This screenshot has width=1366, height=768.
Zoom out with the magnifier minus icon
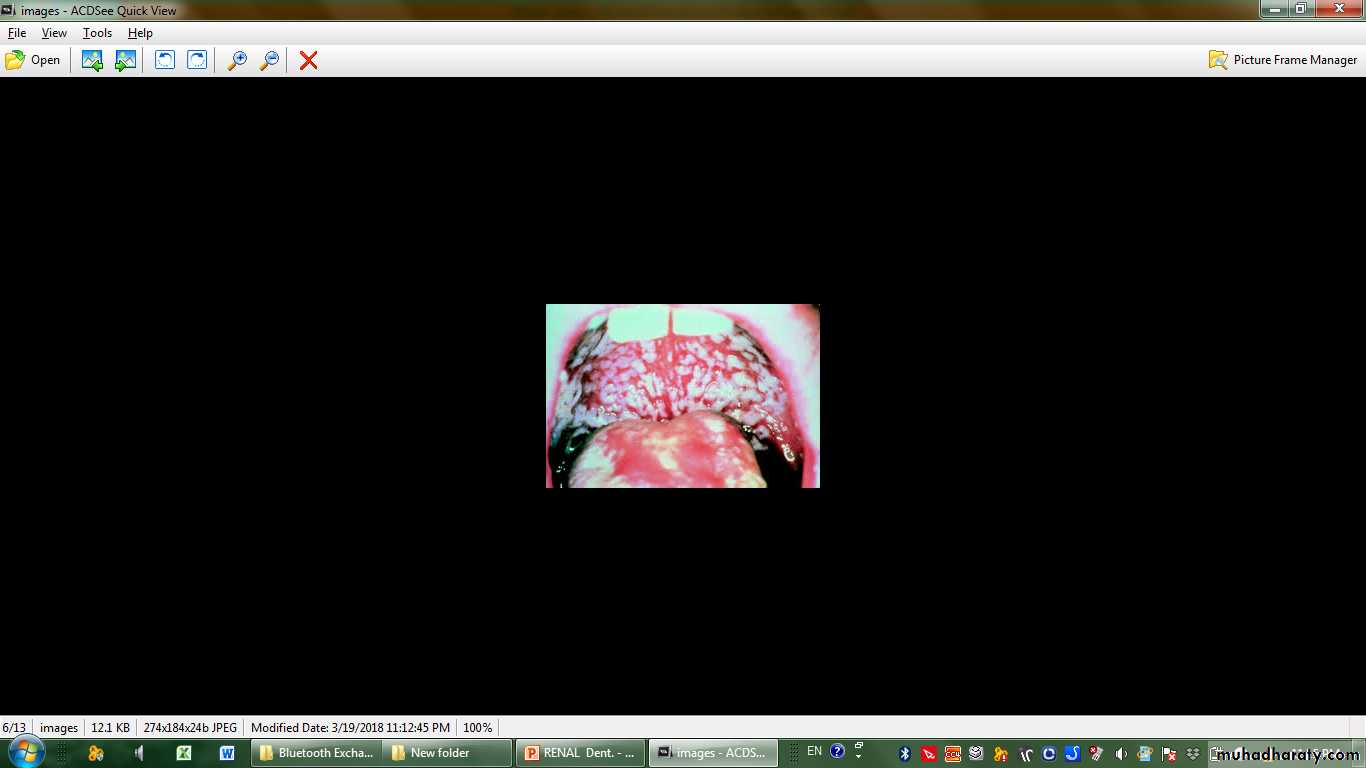(269, 60)
